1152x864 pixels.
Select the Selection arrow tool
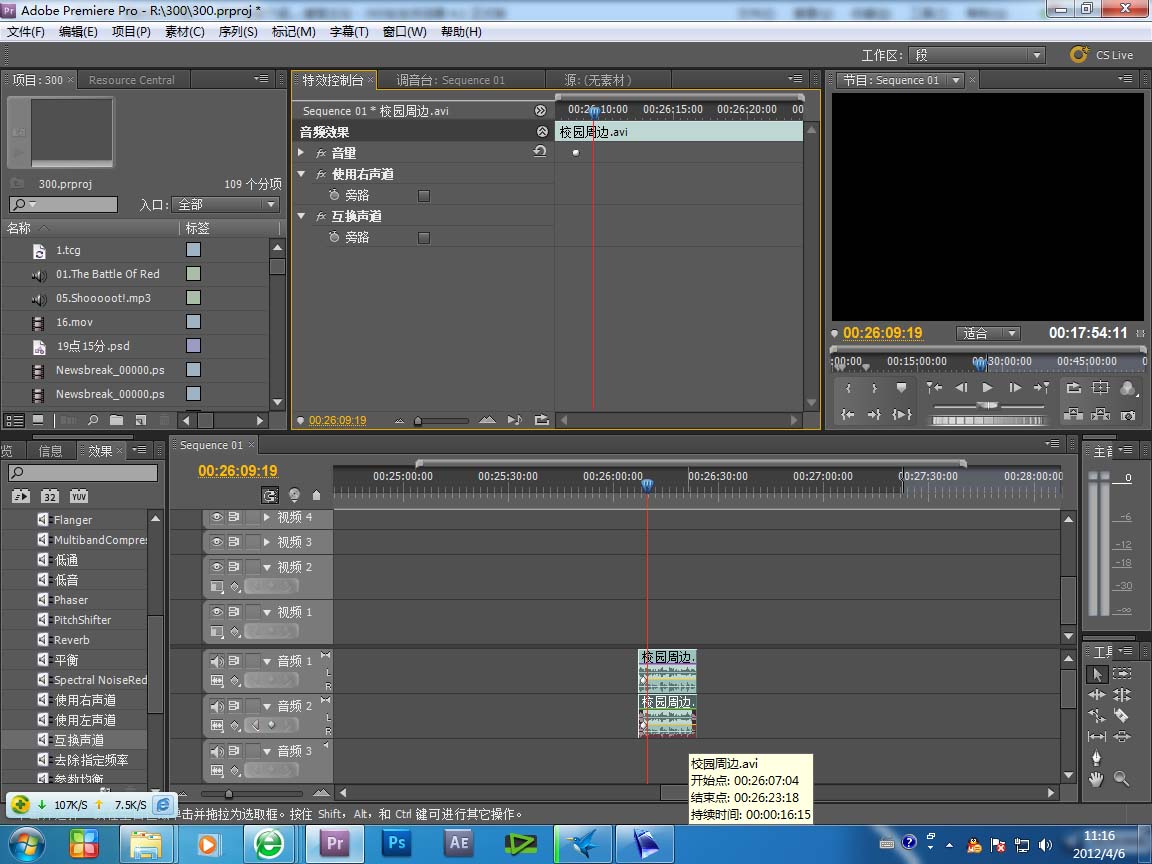(x=1097, y=674)
